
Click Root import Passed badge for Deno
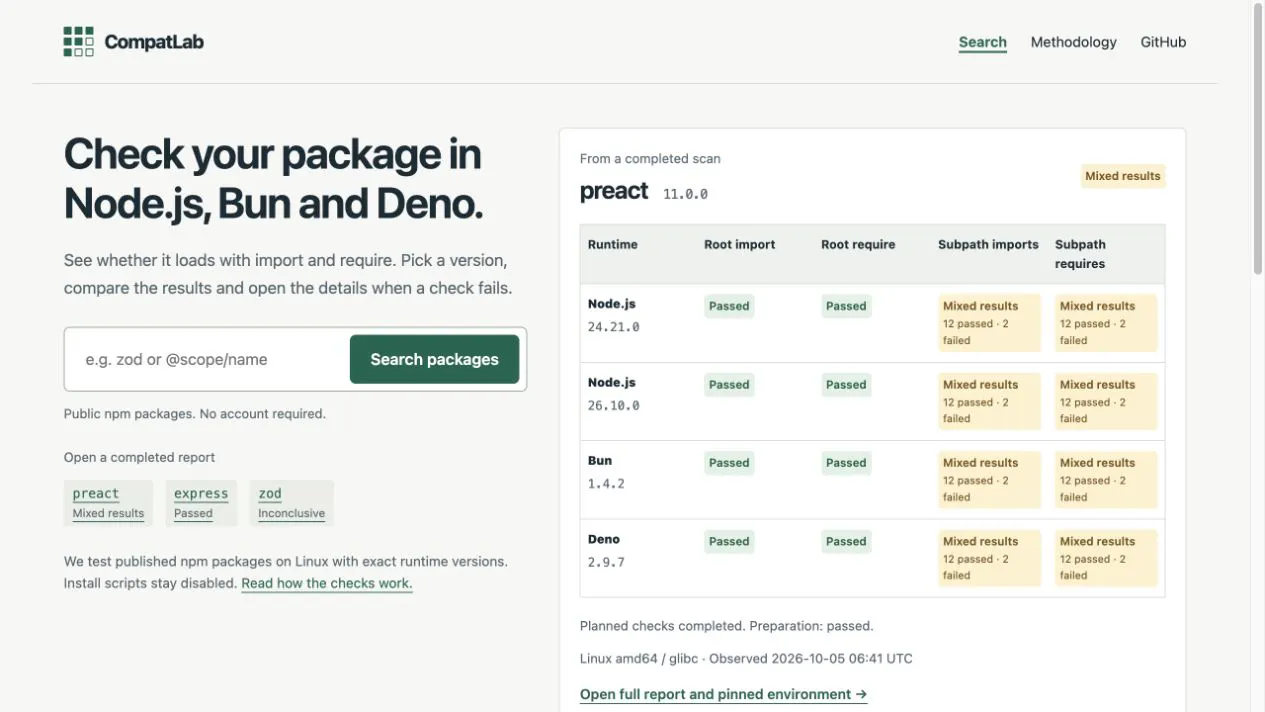(x=729, y=541)
